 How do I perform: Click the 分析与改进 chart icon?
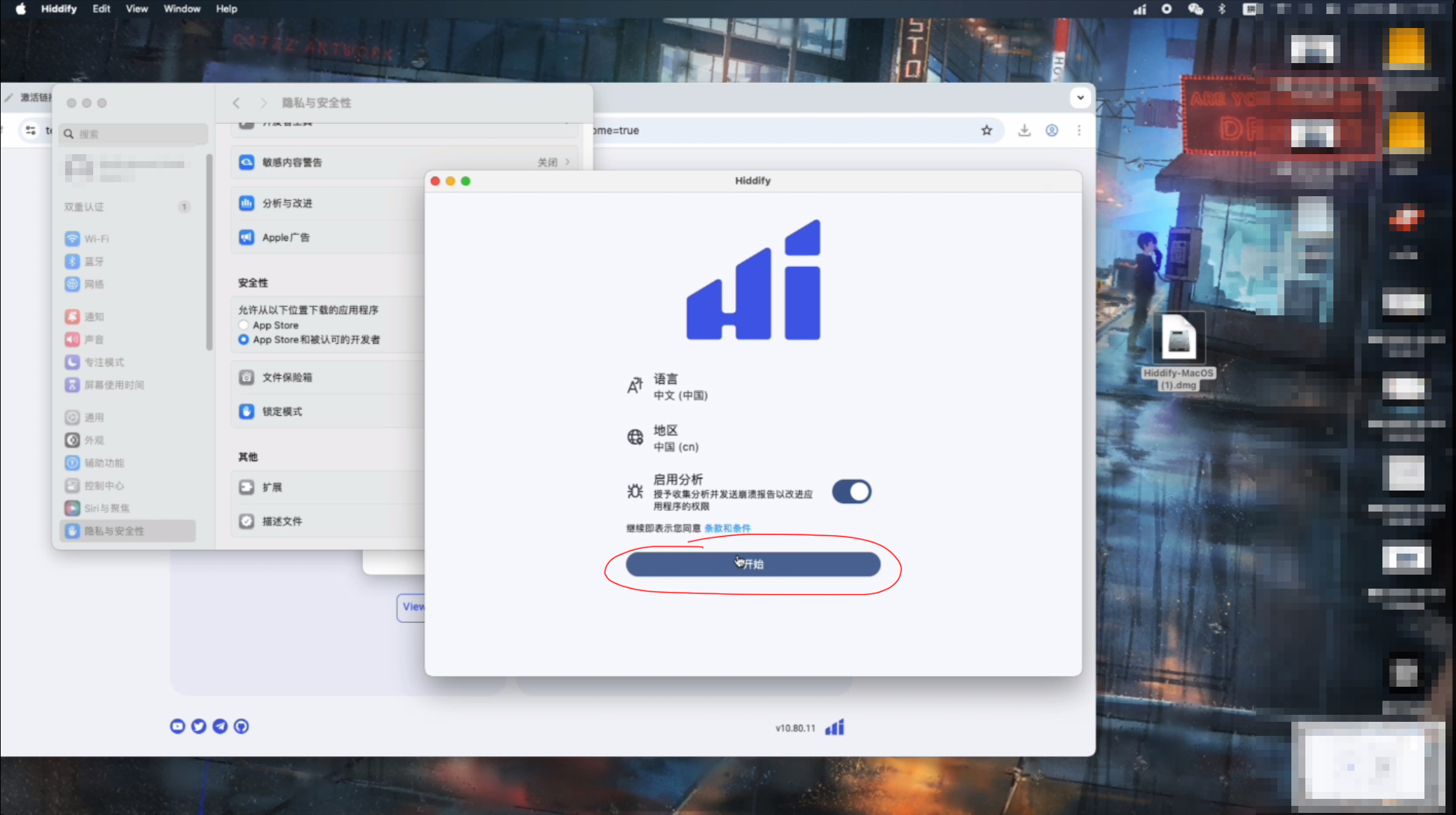247,203
